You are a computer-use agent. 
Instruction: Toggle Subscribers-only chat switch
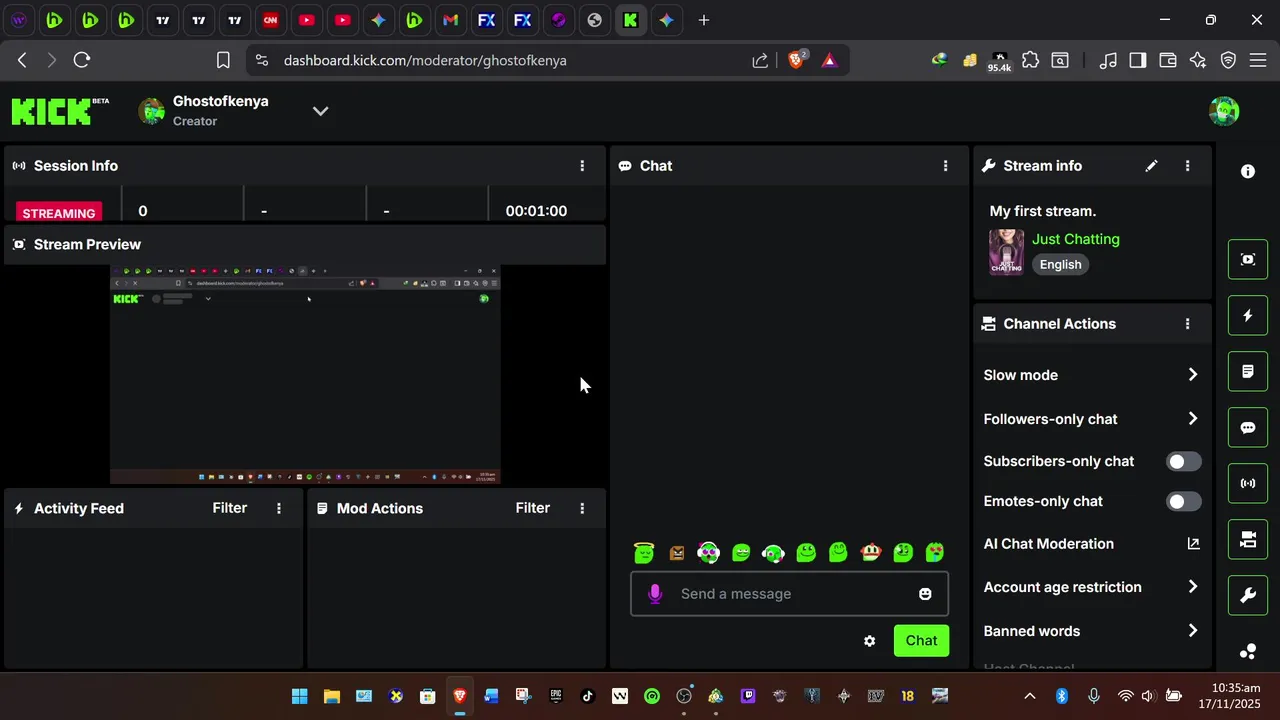coord(1184,462)
